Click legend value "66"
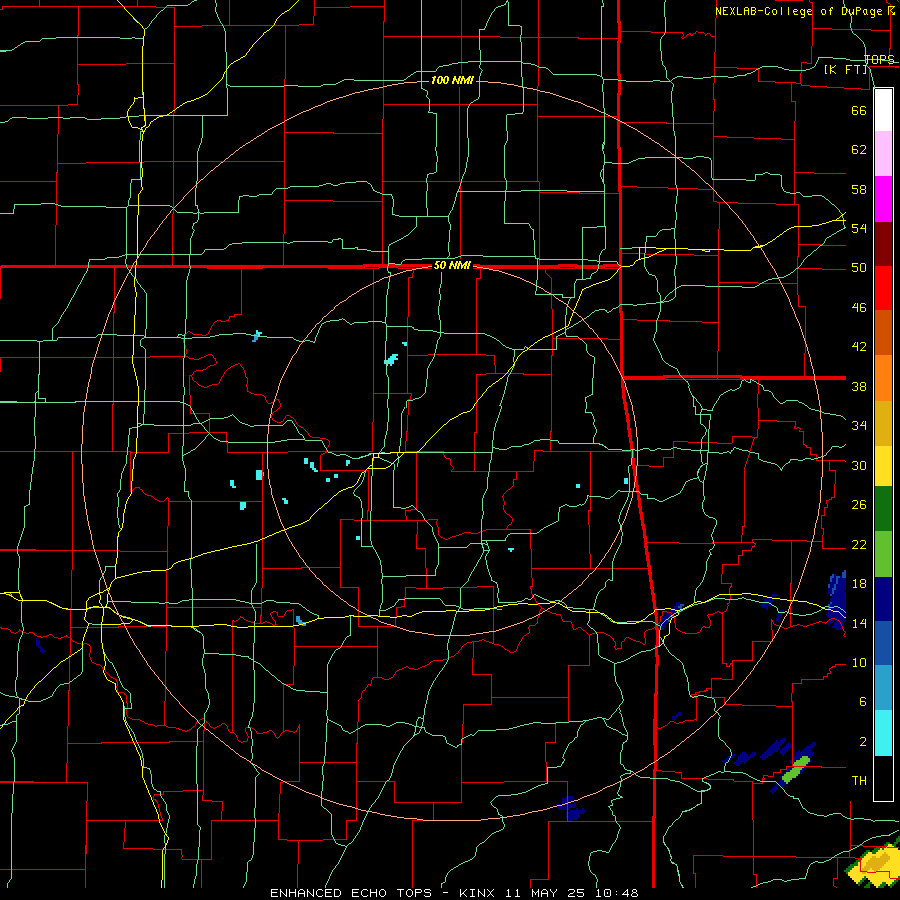The width and height of the screenshot is (900, 900). point(859,110)
